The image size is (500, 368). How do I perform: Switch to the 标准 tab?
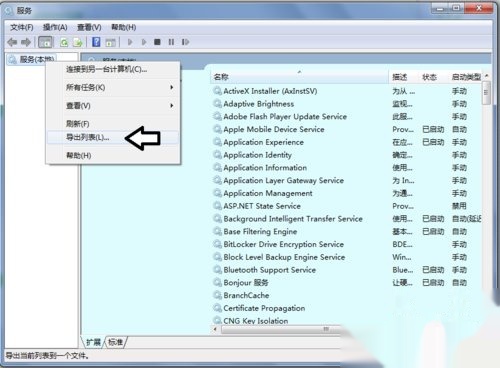[x=116, y=342]
